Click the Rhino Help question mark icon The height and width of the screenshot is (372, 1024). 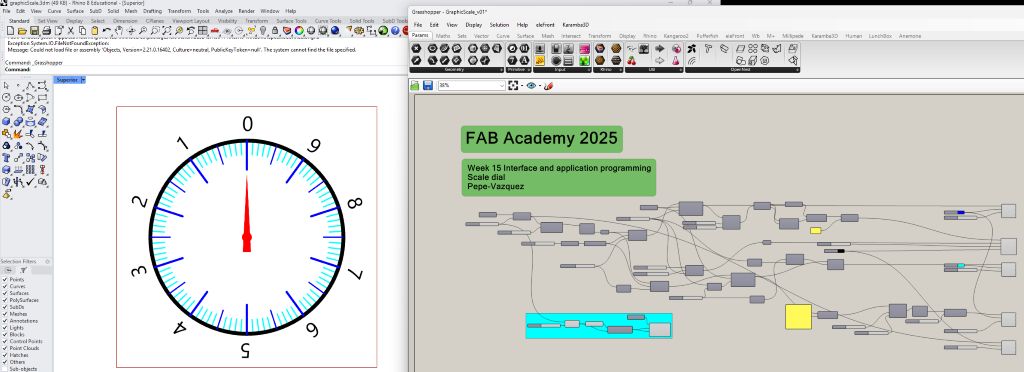(394, 31)
